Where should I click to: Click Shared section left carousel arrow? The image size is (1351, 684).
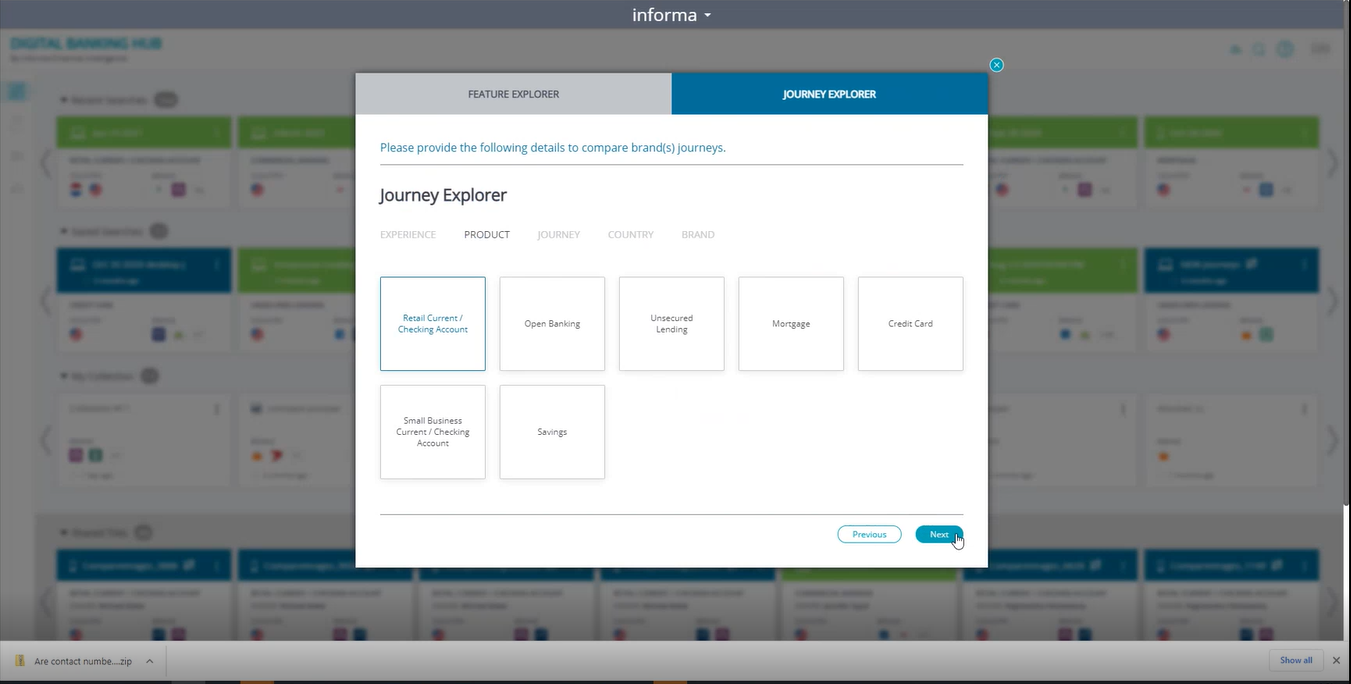(45, 600)
